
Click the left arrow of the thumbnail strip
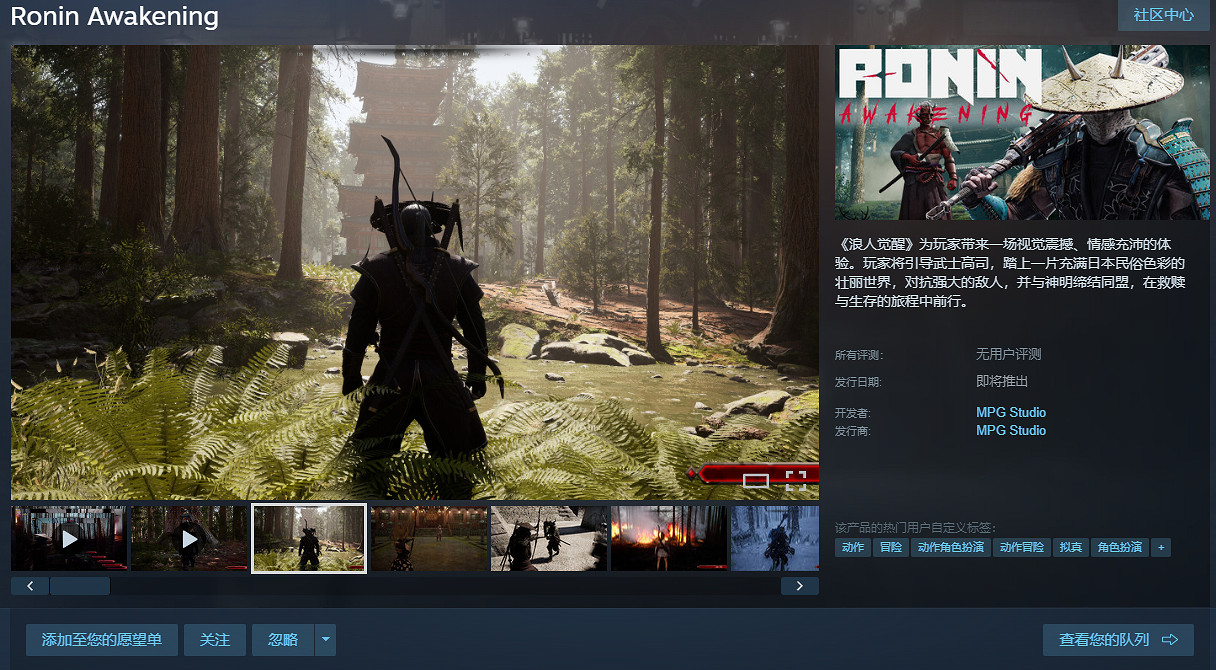tap(30, 586)
